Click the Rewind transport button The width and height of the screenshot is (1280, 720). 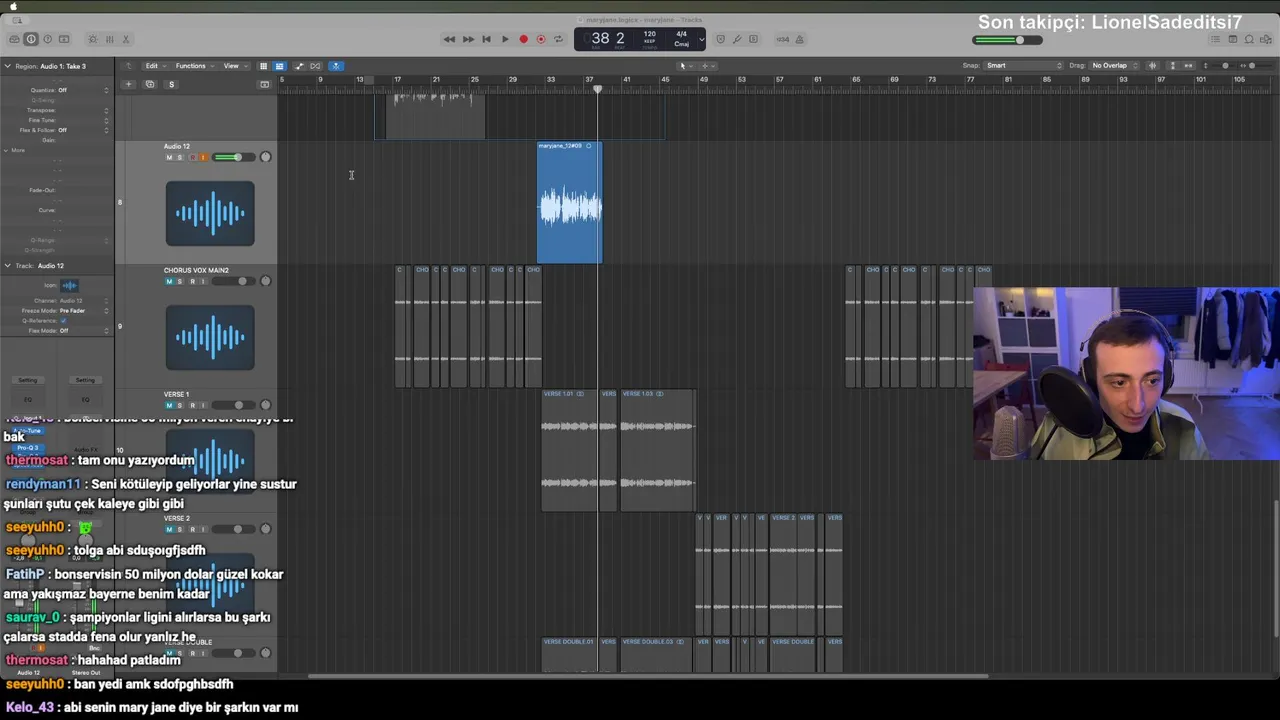(x=449, y=39)
